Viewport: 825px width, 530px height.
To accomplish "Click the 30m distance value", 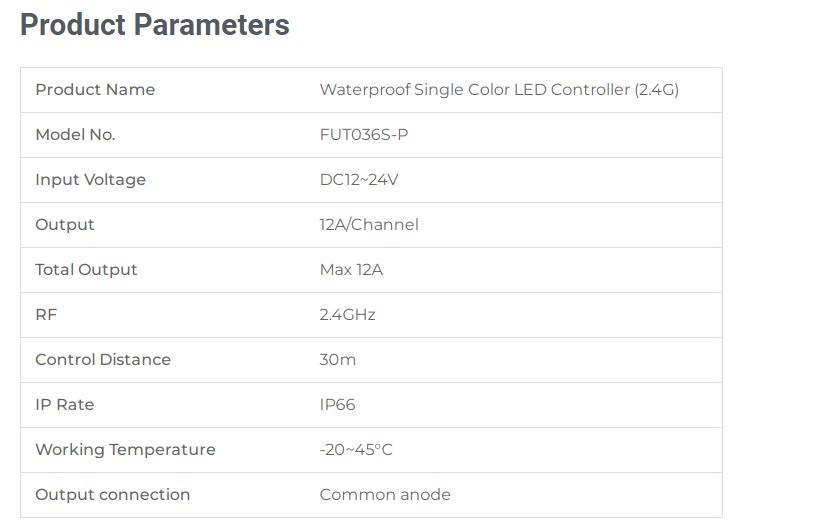I will (338, 360).
